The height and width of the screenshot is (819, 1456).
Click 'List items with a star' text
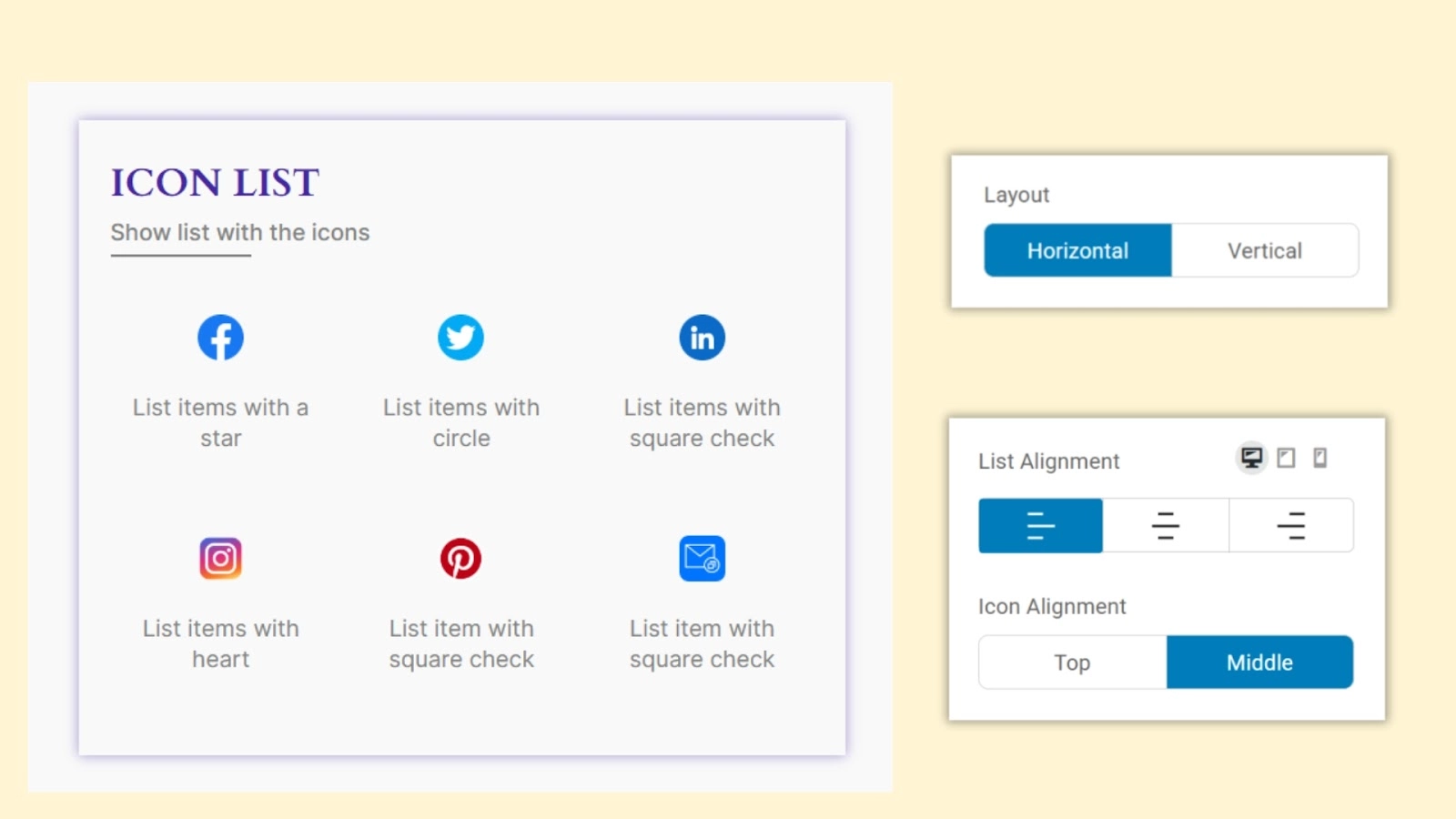220,423
